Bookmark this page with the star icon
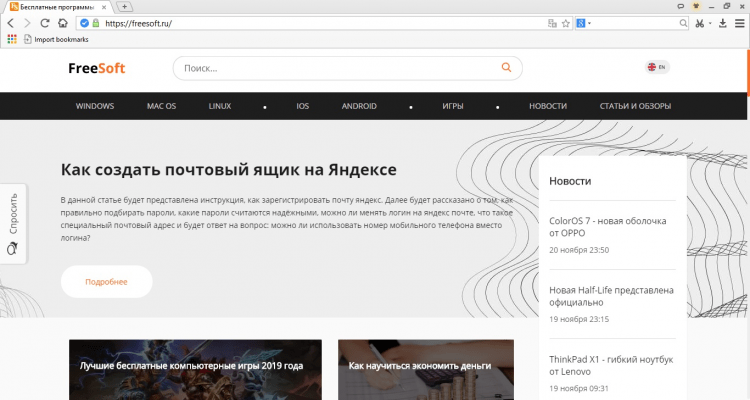Screen dimensions: 750x400 (566, 23)
